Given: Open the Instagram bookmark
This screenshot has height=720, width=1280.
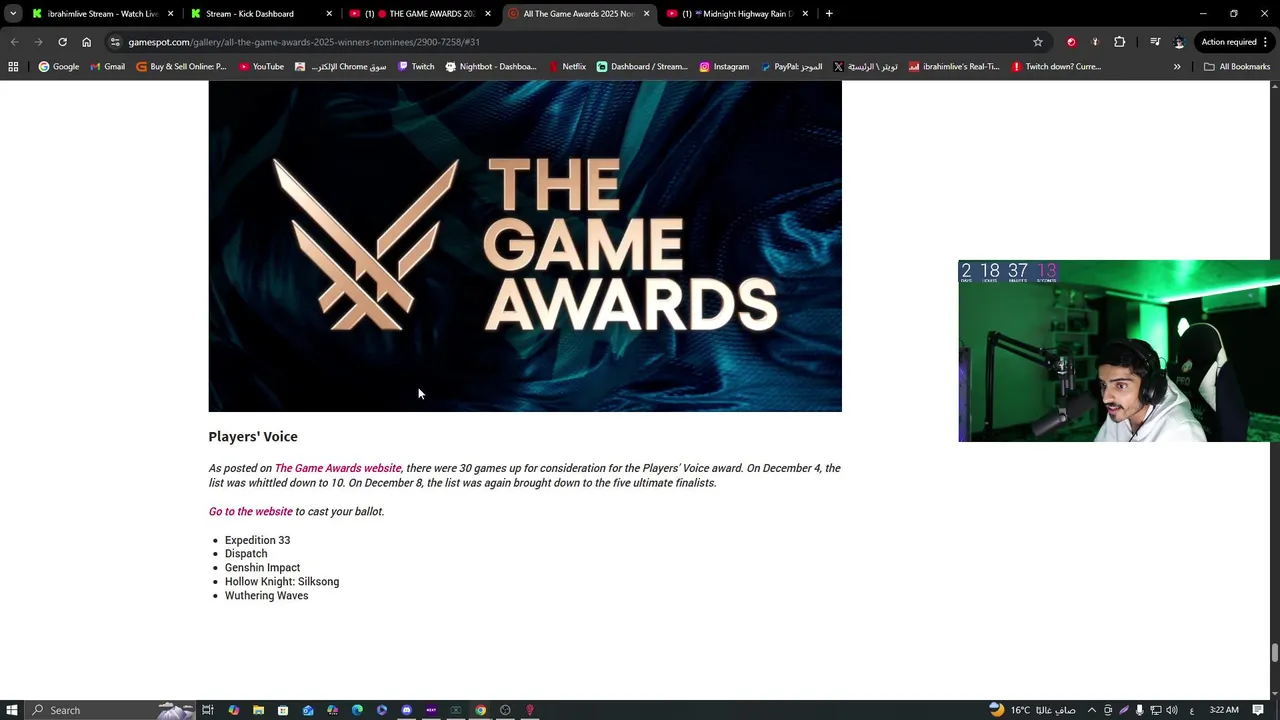Looking at the screenshot, I should 724,67.
